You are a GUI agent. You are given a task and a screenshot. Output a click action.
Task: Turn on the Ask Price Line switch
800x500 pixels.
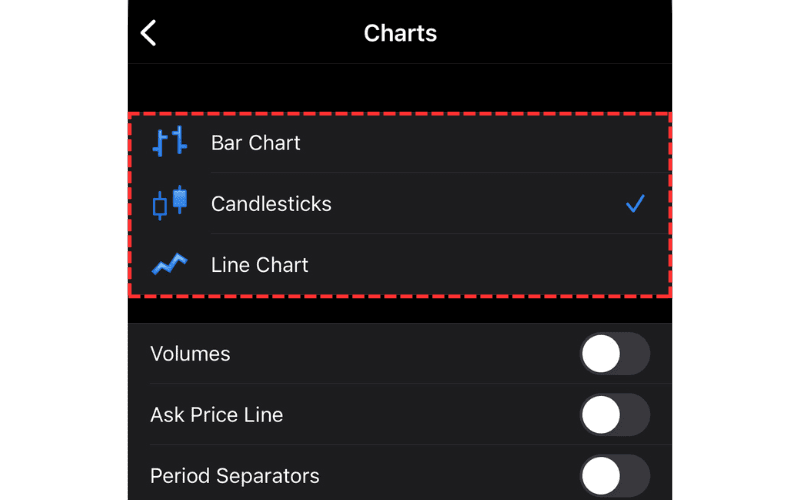(x=614, y=415)
